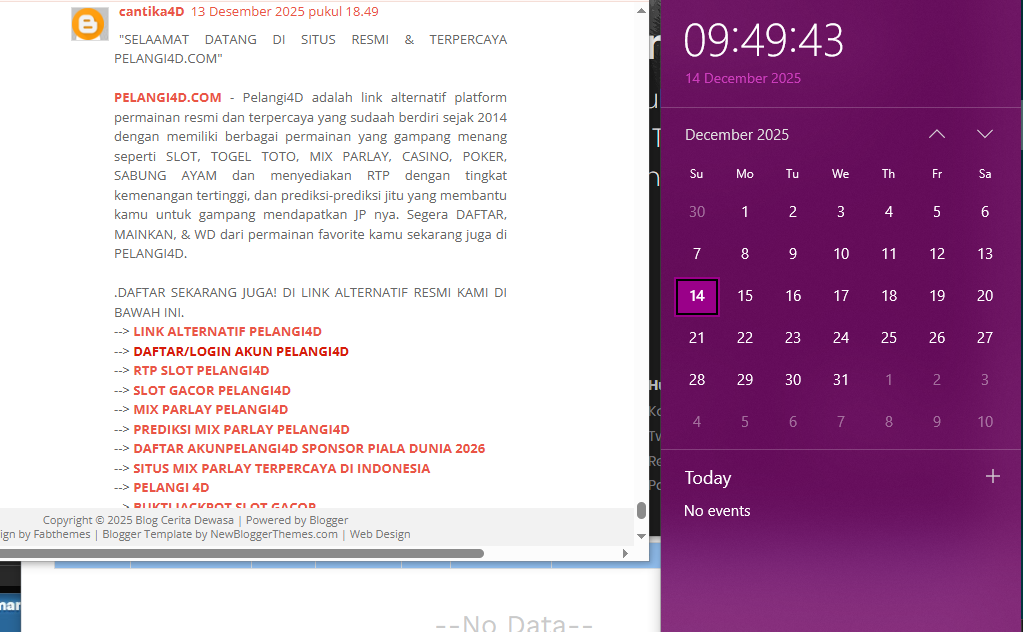Screen dimensions: 1023x632
Task: Open SITUS MIX PARLAY TERPERCAYA link
Action: (x=282, y=469)
